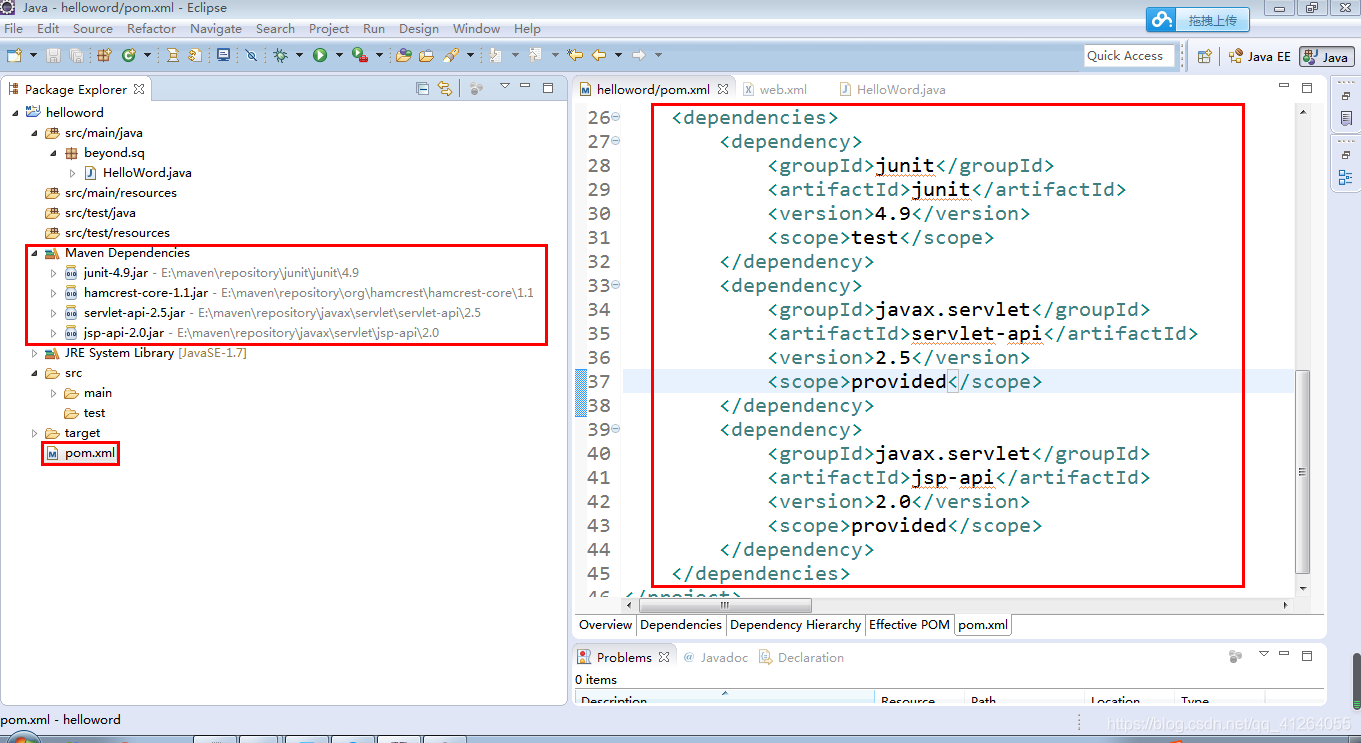This screenshot has width=1361, height=743.
Task: Click the Debug bug icon
Action: coord(281,55)
